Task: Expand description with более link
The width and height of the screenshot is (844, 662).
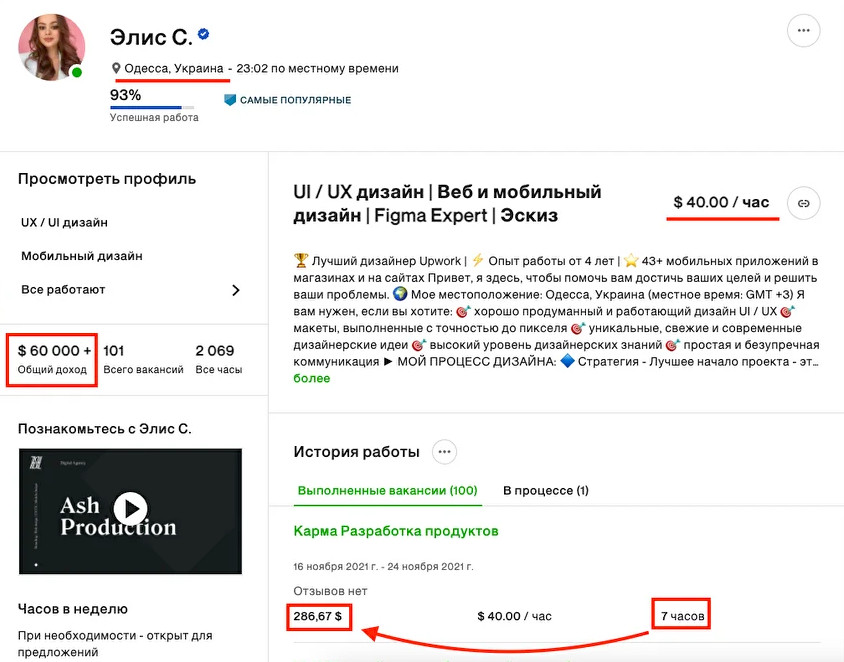Action: click(311, 379)
